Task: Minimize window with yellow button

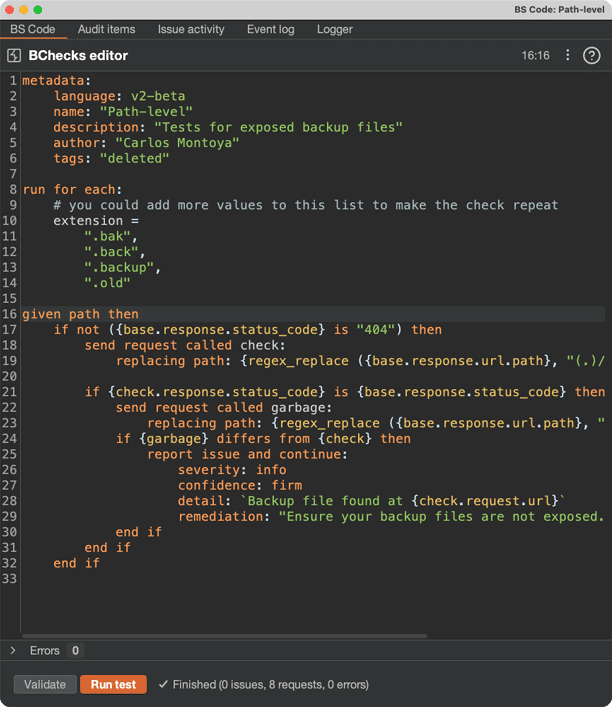Action: click(24, 9)
